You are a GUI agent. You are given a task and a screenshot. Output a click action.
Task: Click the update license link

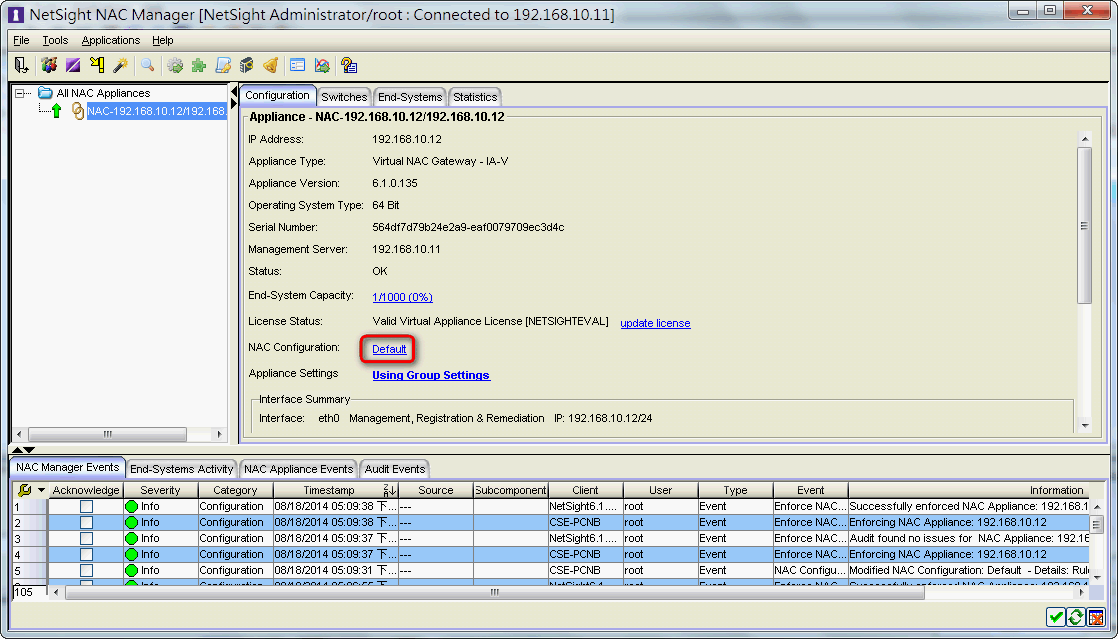(655, 323)
